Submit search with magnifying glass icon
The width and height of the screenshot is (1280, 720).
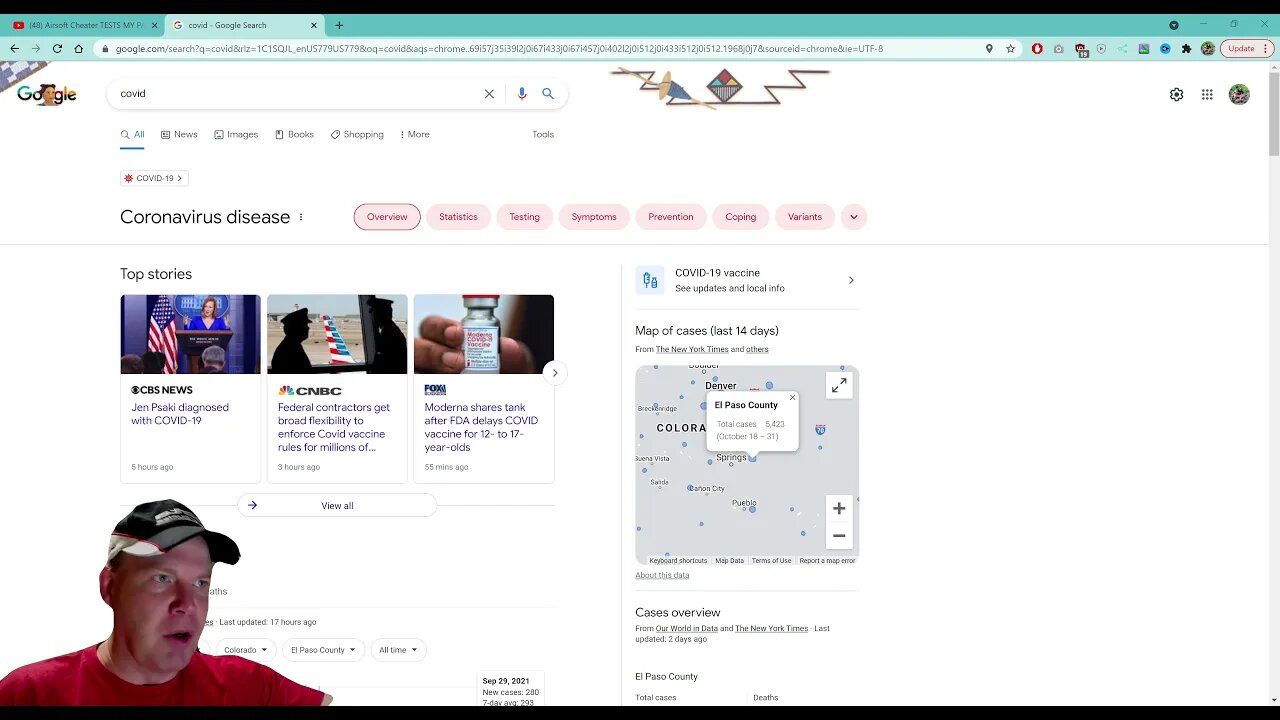pyautogui.click(x=548, y=94)
